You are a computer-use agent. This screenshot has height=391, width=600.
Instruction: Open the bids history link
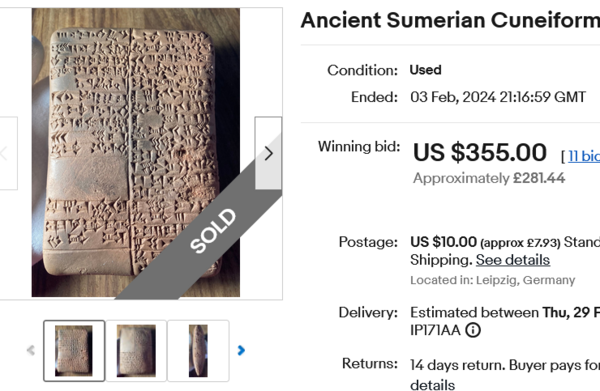pos(584,156)
